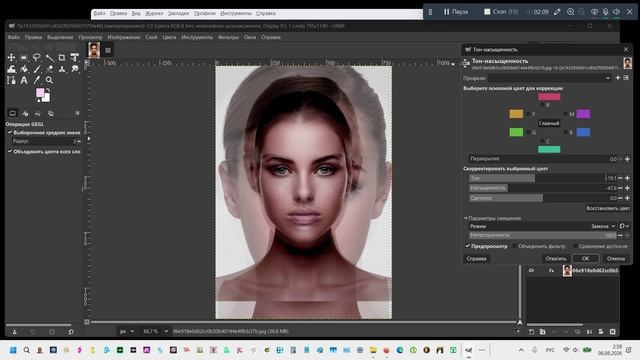This screenshot has height=360, width=640.
Task: Select the Text tool
Action: [24, 80]
